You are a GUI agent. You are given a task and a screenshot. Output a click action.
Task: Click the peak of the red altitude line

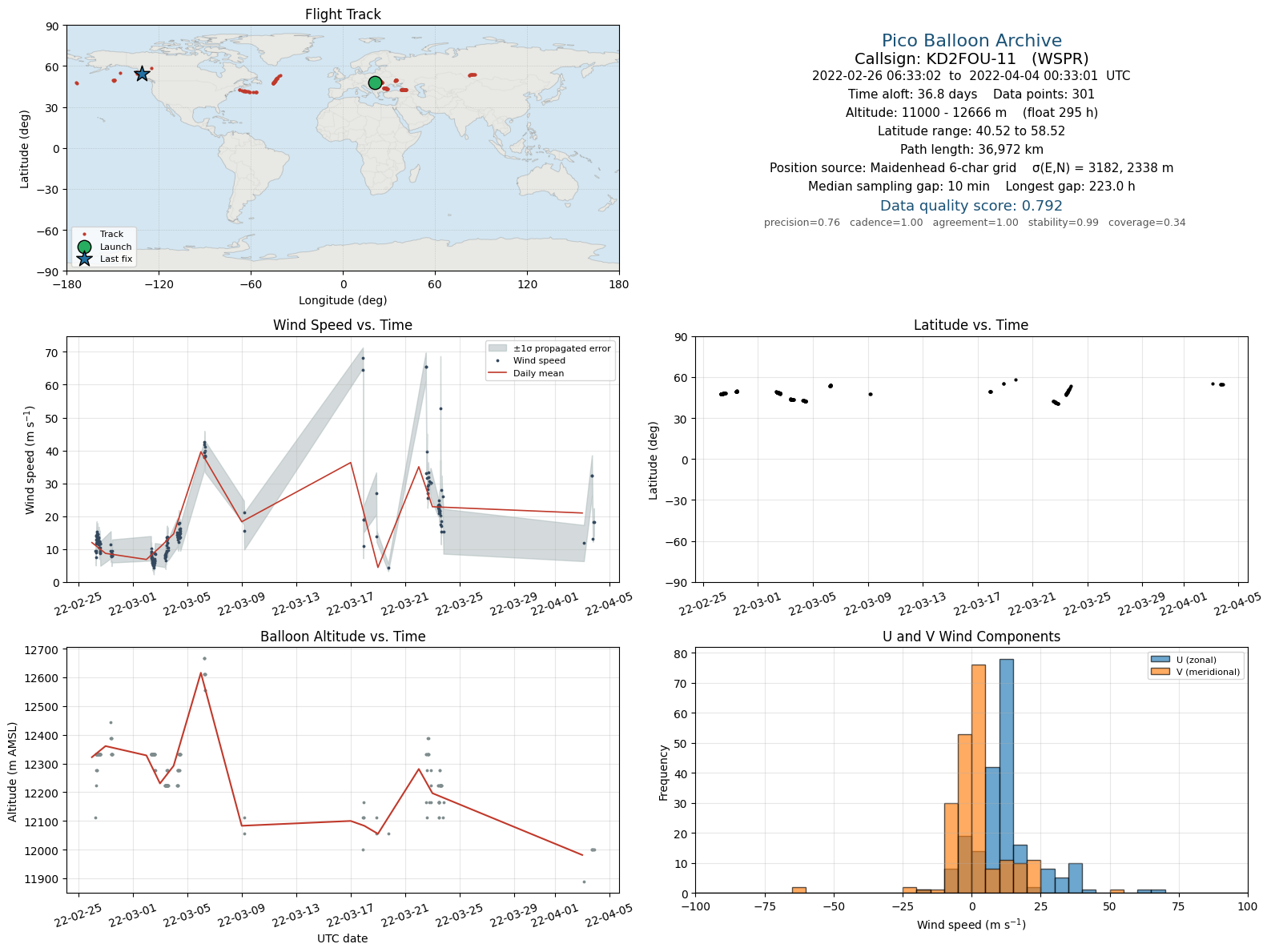201,673
